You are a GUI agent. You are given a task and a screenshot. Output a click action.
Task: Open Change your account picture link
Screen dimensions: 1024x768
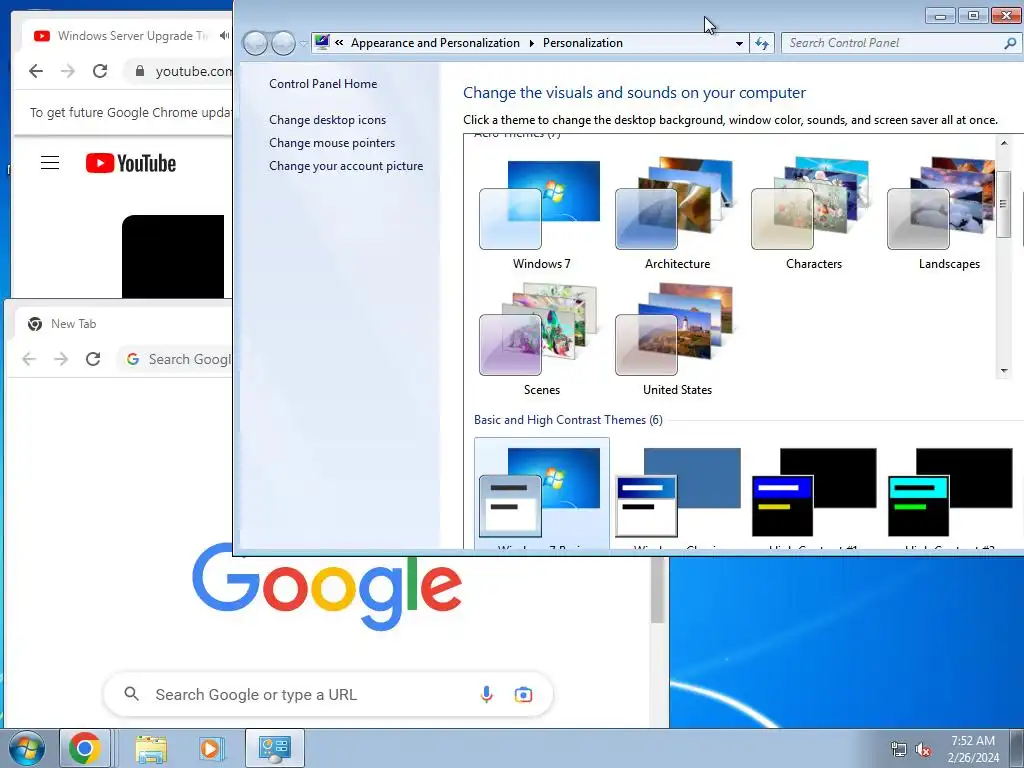click(x=345, y=166)
